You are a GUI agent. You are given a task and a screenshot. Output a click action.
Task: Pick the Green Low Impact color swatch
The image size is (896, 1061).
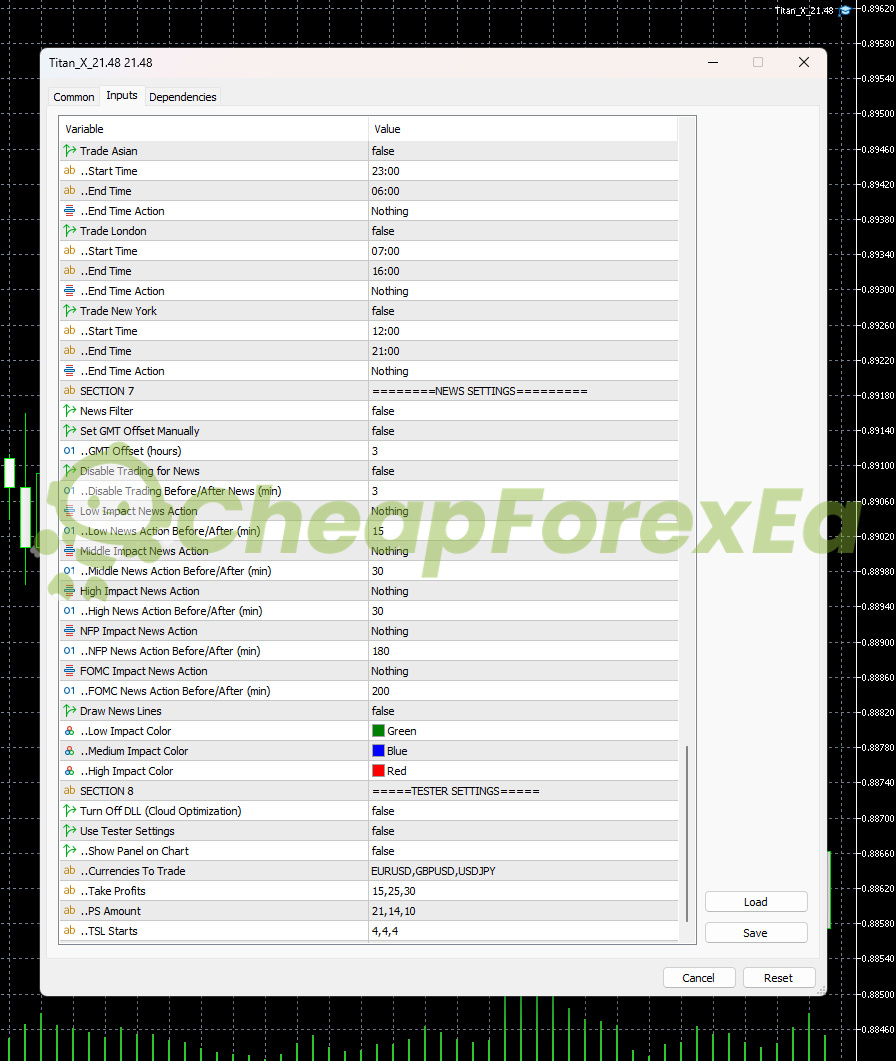(378, 731)
